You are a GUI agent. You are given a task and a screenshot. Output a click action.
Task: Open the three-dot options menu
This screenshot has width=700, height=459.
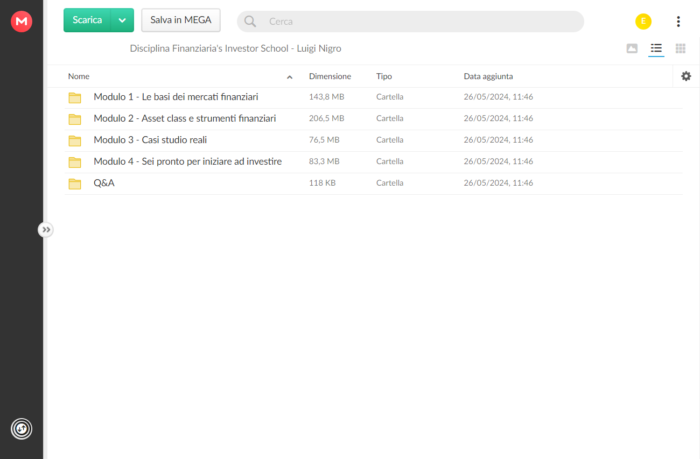[678, 21]
